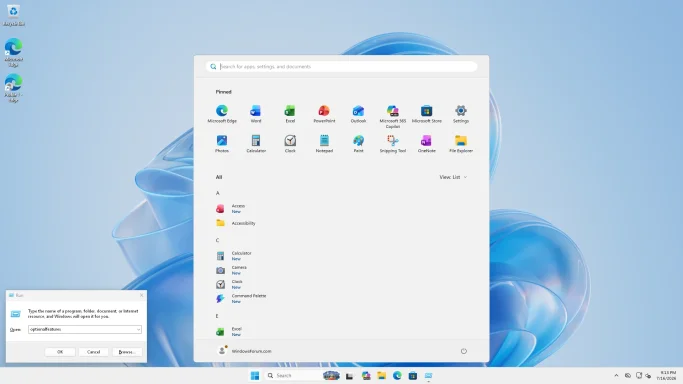Open Access in the All apps list
The width and height of the screenshot is (683, 384).
(231, 209)
